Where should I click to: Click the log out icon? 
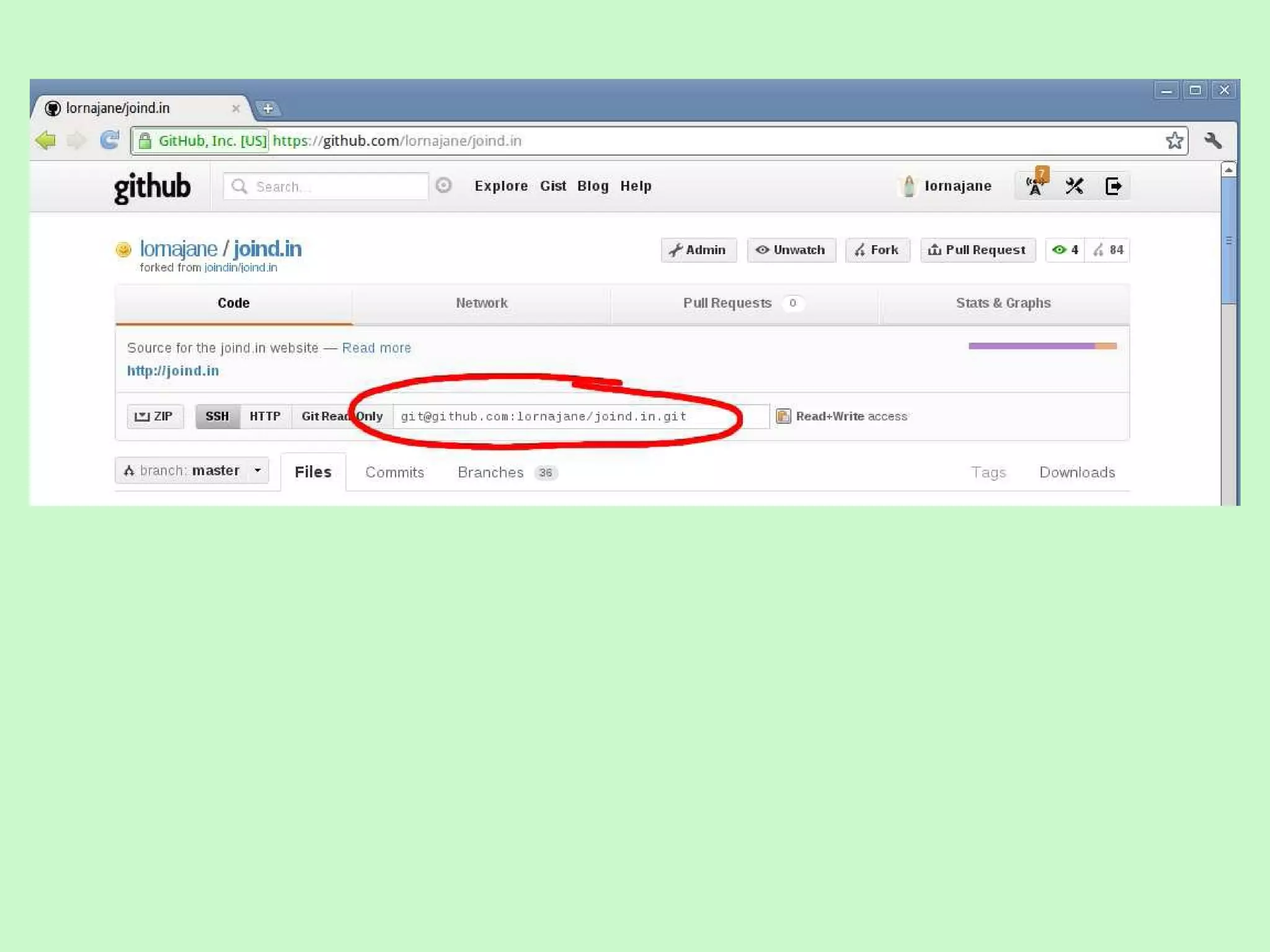1113,186
